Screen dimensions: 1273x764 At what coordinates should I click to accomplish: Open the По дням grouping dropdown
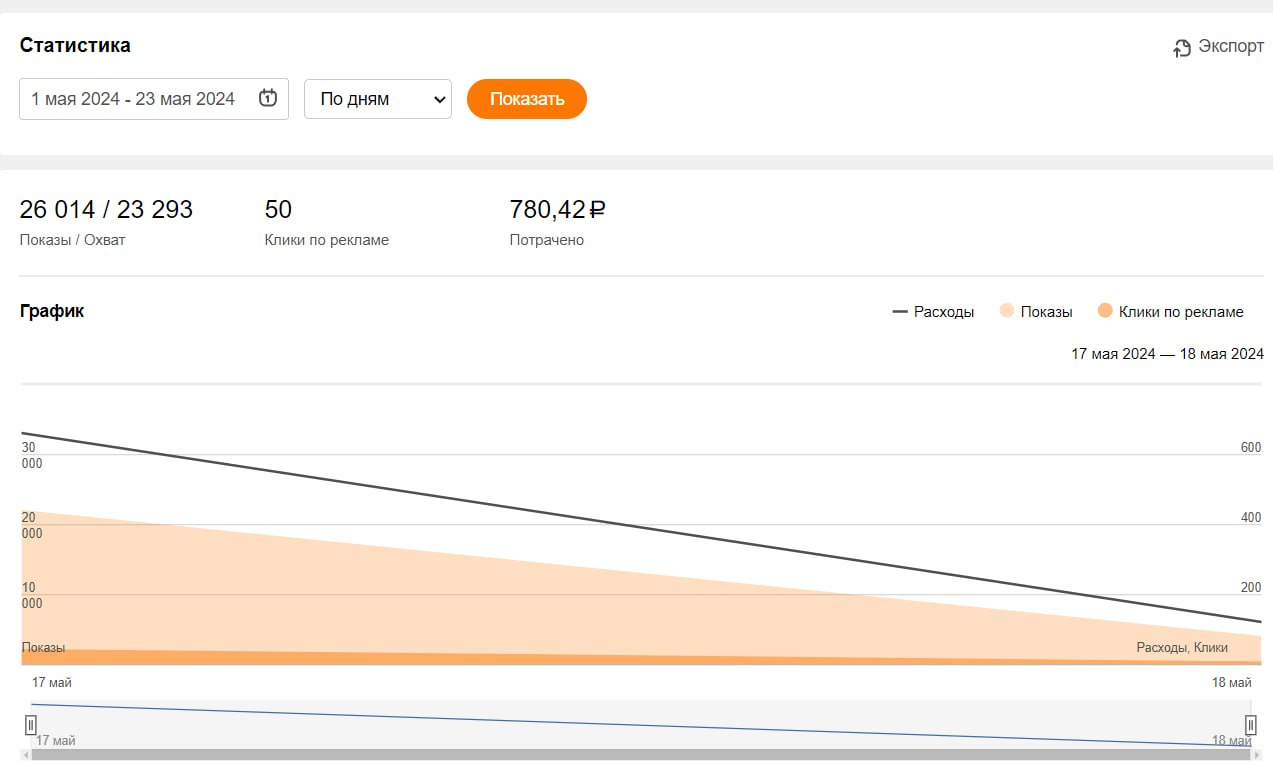pyautogui.click(x=378, y=99)
